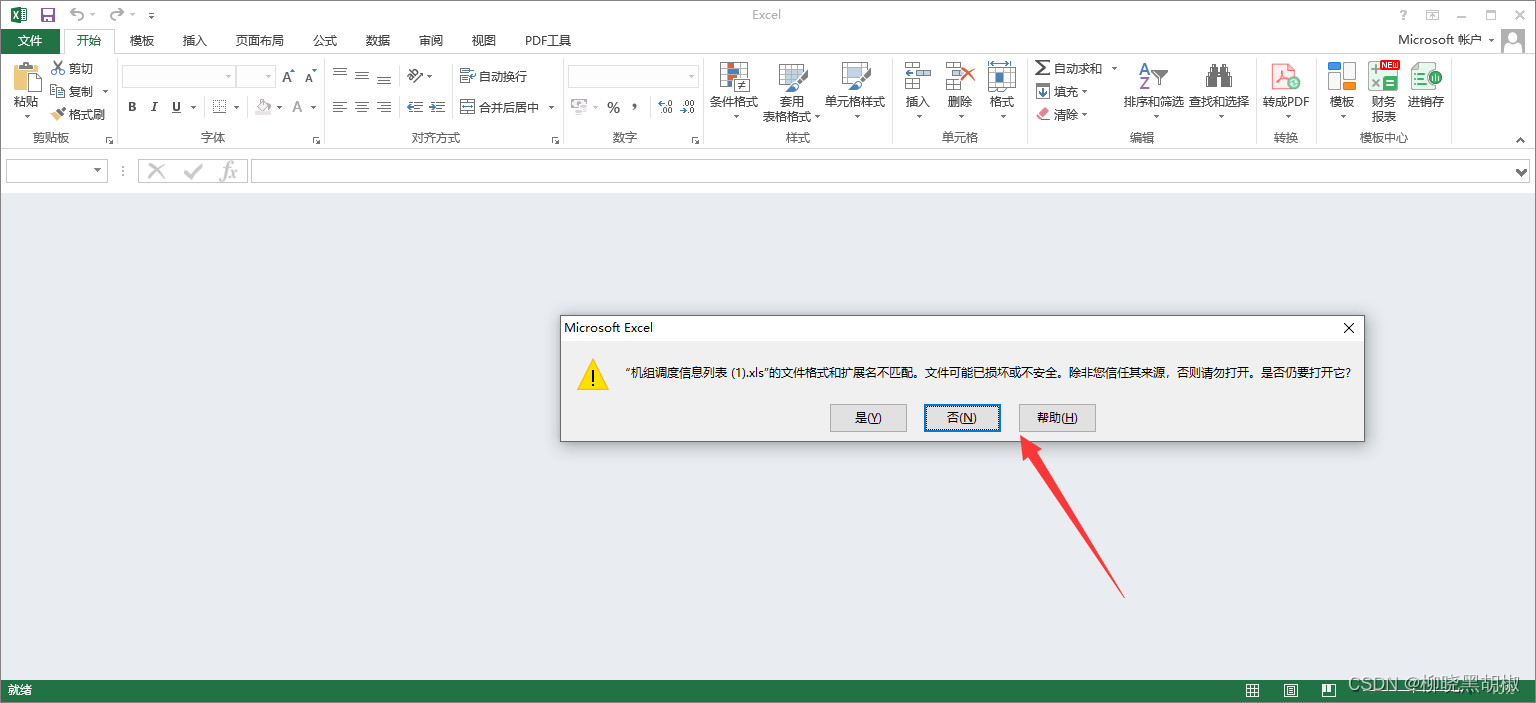Switch to the 模板 ribbon tab
The height and width of the screenshot is (703, 1536).
(x=142, y=41)
